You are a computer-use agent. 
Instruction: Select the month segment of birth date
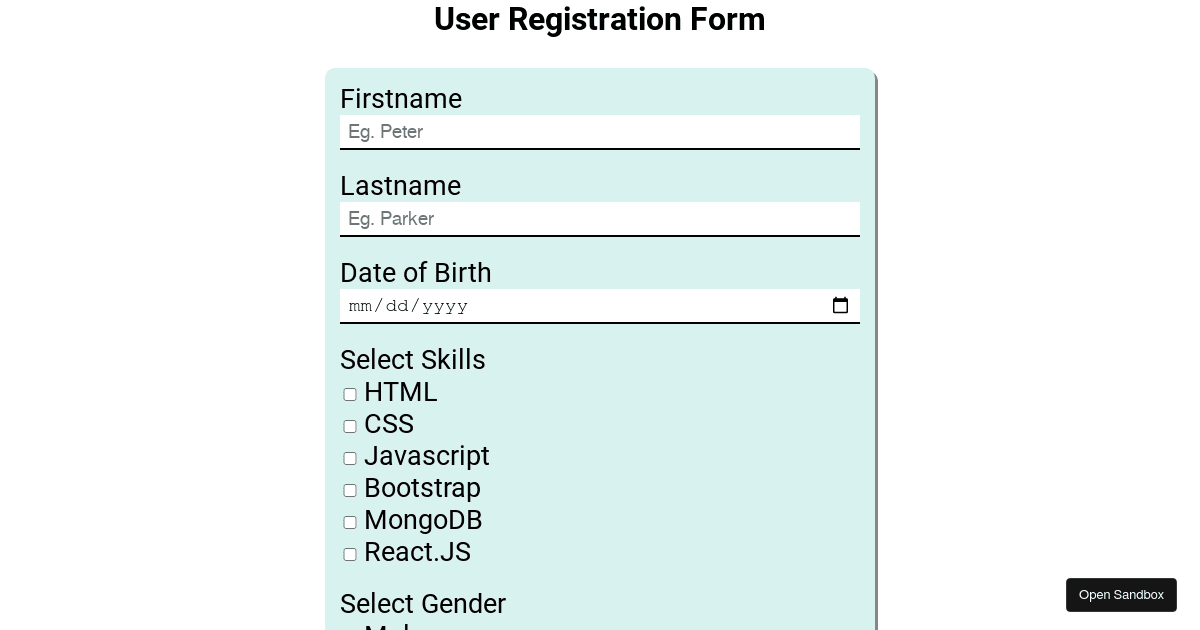point(360,306)
